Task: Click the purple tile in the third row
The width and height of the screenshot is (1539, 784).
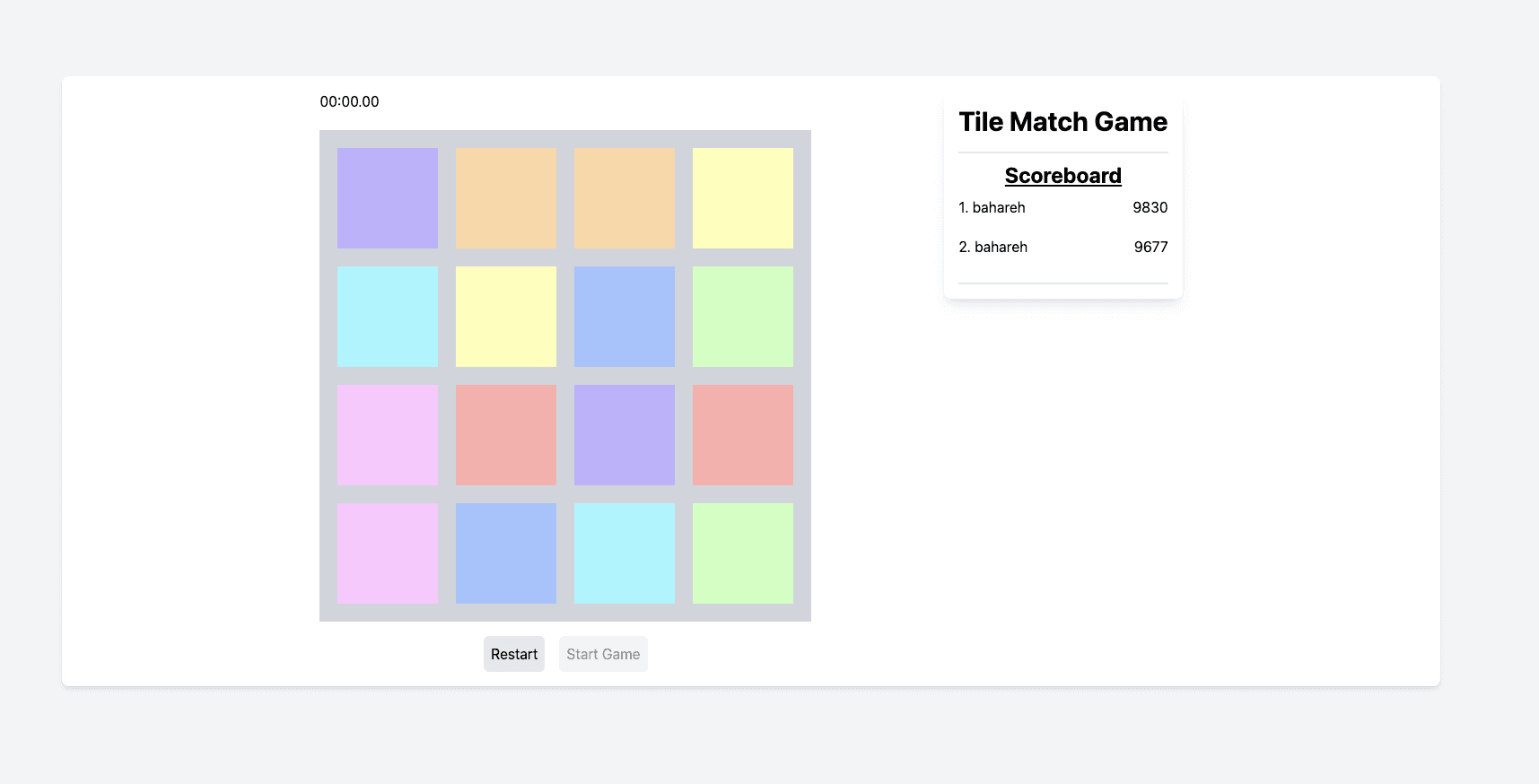Action: (625, 435)
